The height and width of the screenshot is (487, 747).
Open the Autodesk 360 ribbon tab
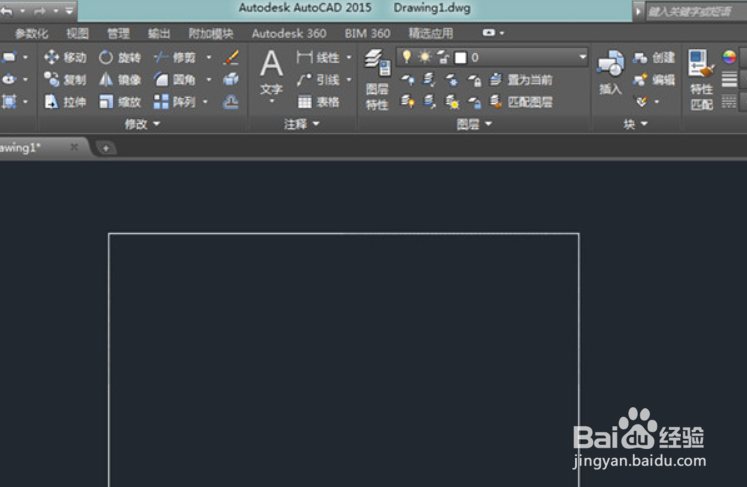pos(289,33)
